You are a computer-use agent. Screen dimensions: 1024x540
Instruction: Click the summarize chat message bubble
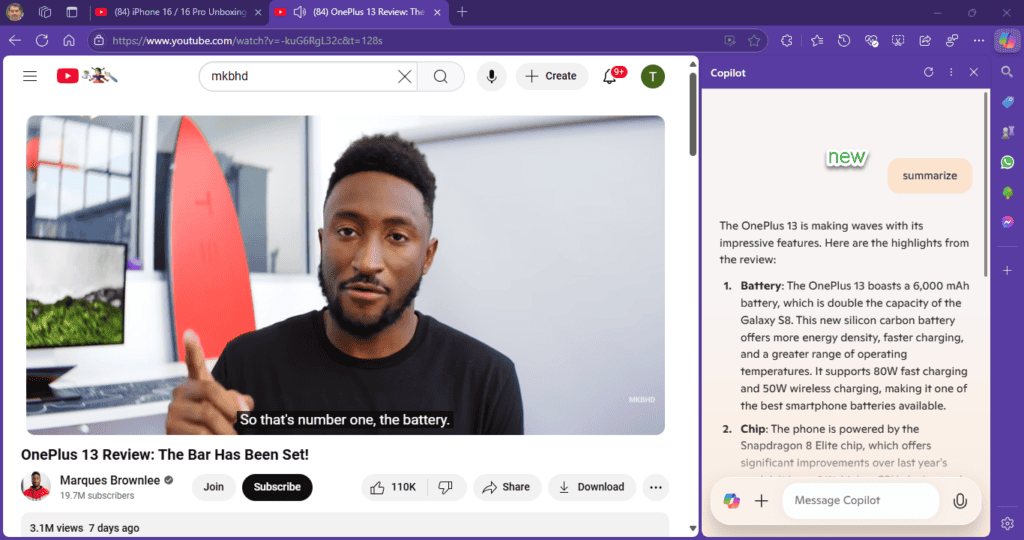point(929,176)
